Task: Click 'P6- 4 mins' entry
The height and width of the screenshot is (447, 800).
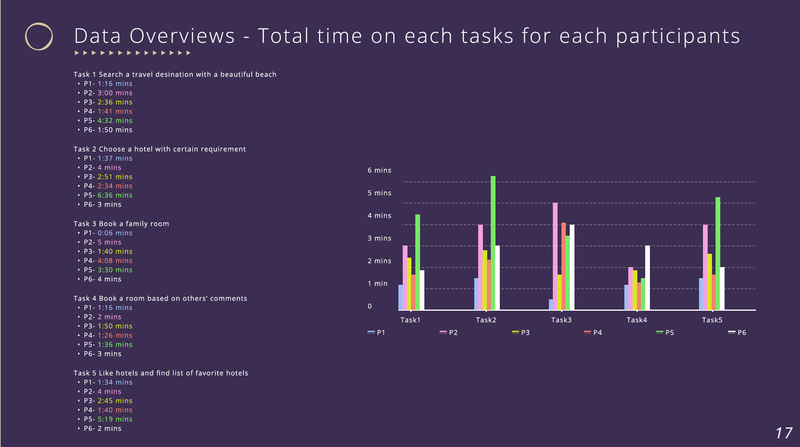Action: coord(103,279)
